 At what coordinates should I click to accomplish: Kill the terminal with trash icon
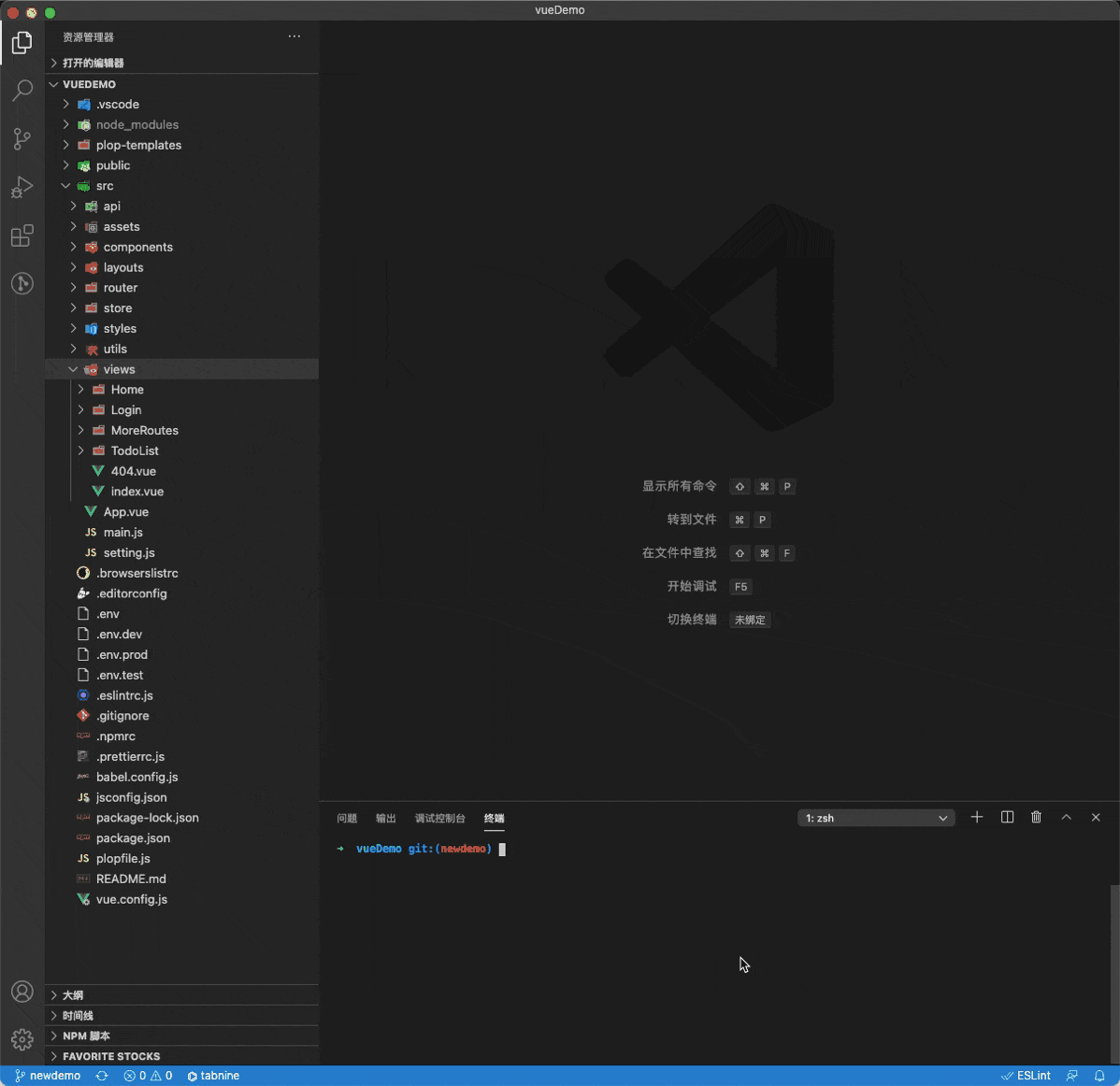1036,817
